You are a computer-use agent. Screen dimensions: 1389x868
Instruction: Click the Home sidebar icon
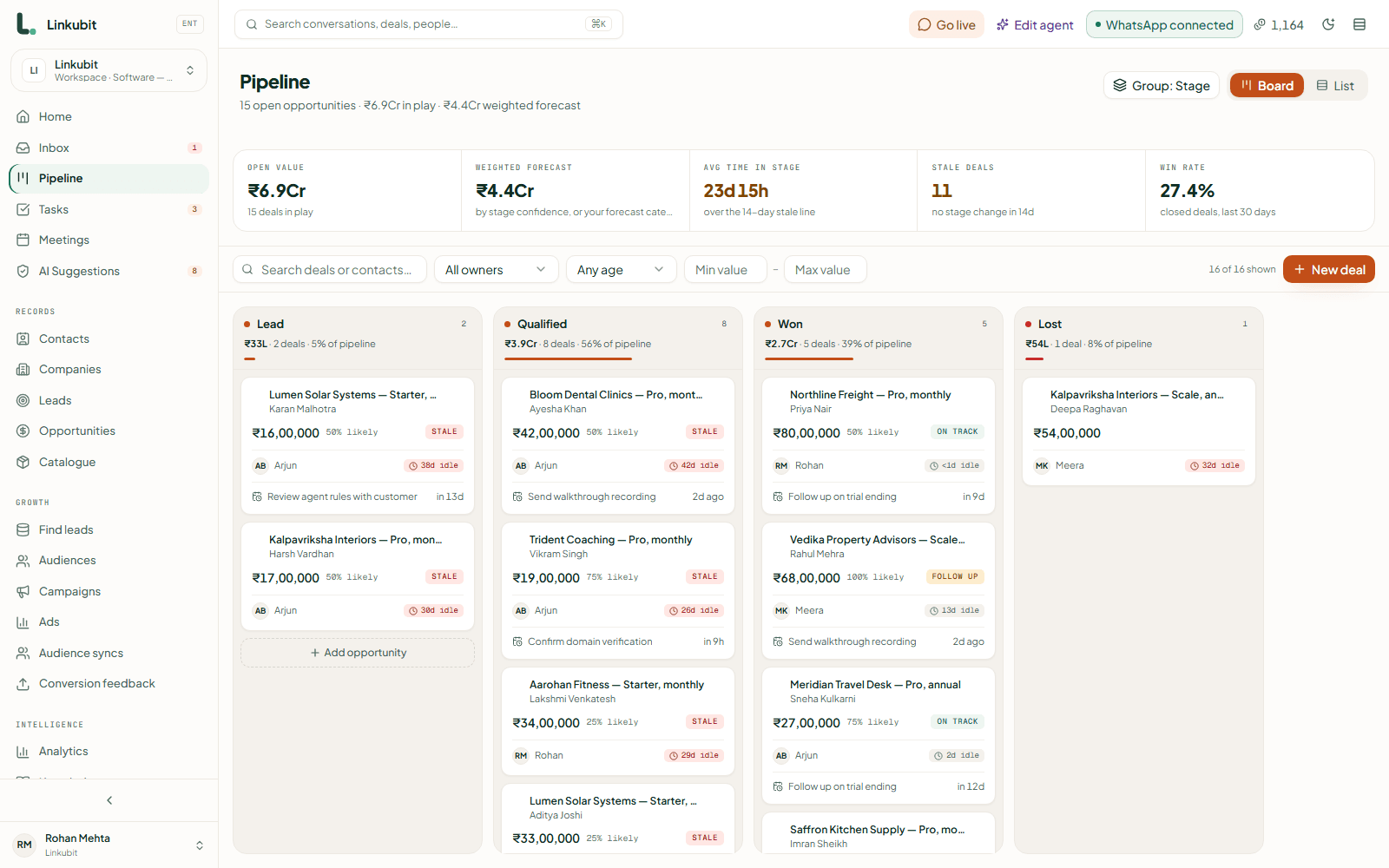23,116
